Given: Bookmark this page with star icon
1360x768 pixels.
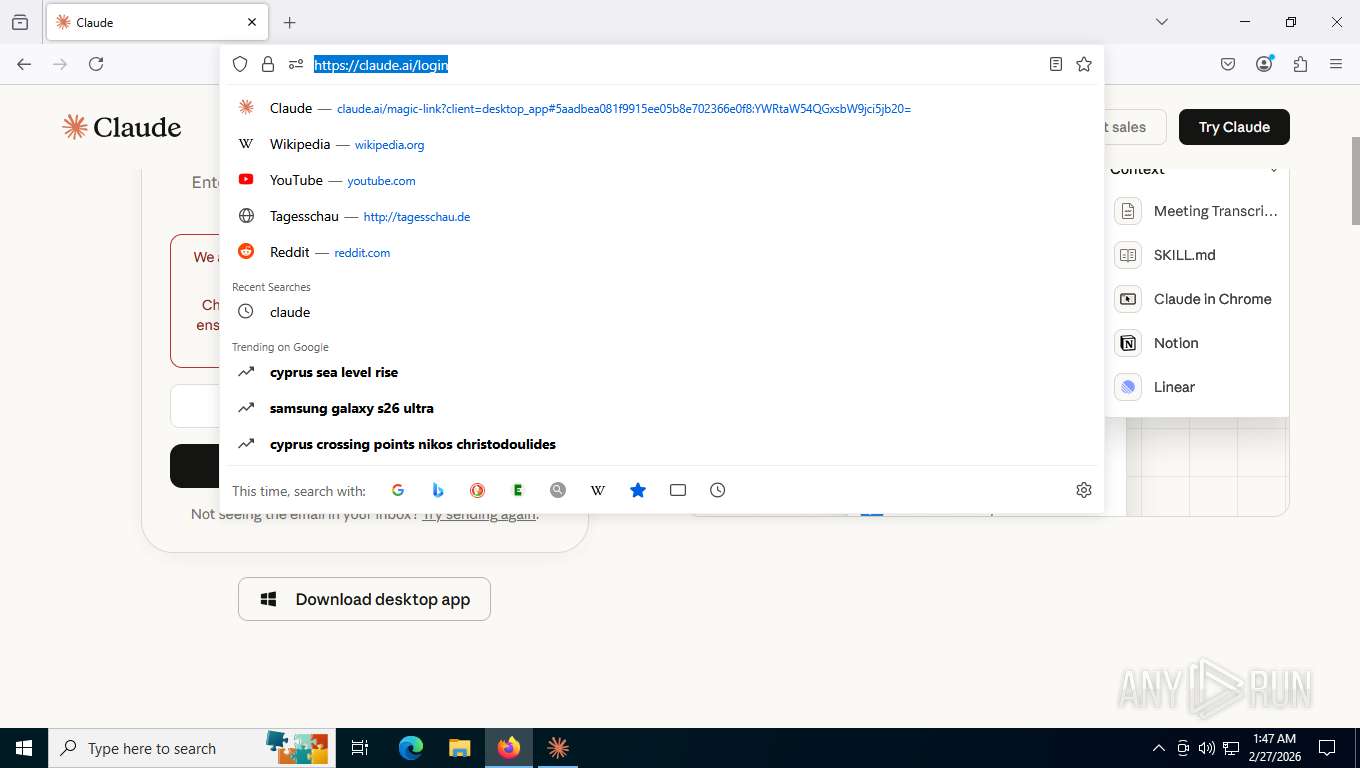Looking at the screenshot, I should (1084, 64).
